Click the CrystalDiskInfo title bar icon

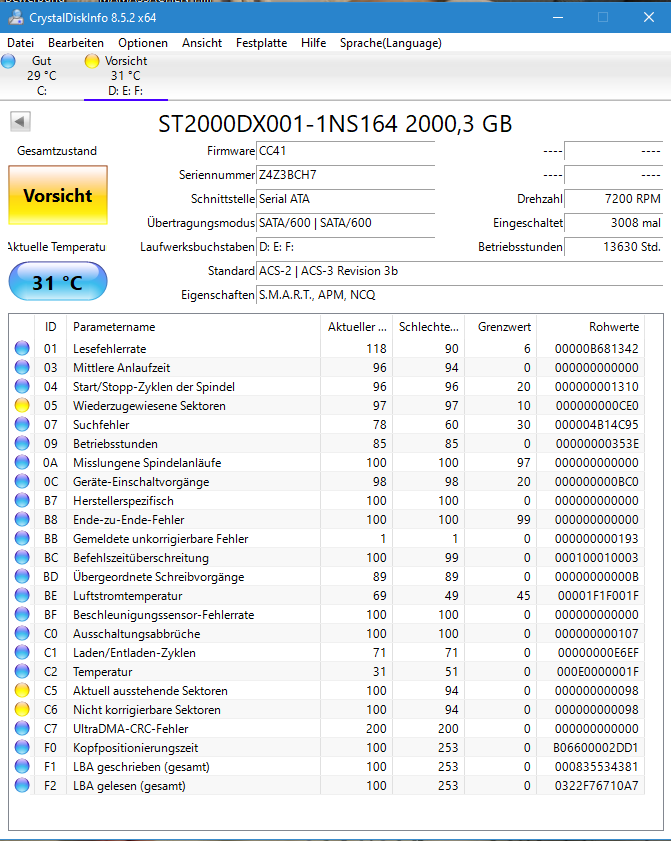click(16, 18)
